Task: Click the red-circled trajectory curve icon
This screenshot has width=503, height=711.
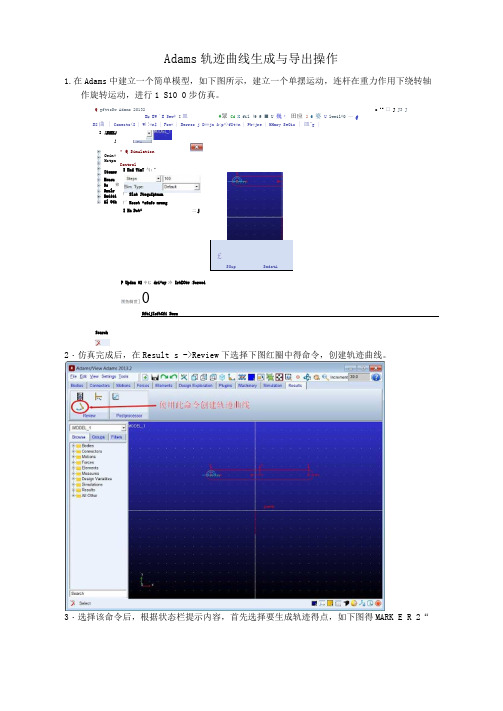Action: click(x=80, y=407)
